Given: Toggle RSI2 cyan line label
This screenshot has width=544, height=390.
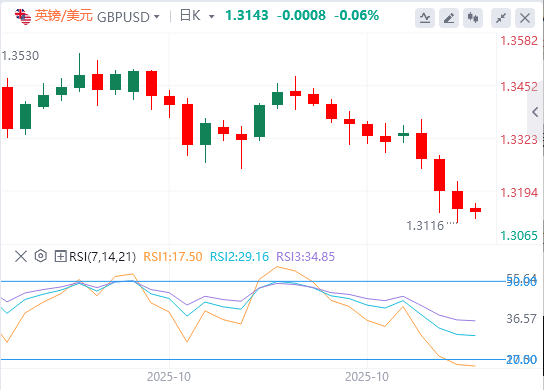Looking at the screenshot, I should tap(239, 256).
